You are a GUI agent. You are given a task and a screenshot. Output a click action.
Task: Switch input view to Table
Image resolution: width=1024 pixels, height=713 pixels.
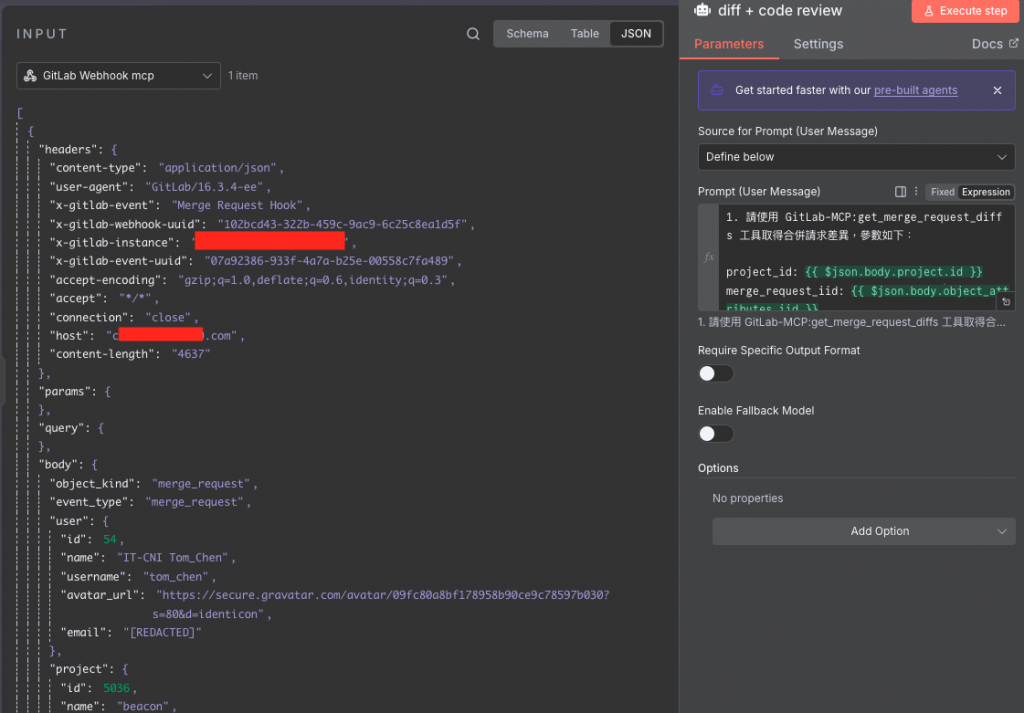click(584, 34)
